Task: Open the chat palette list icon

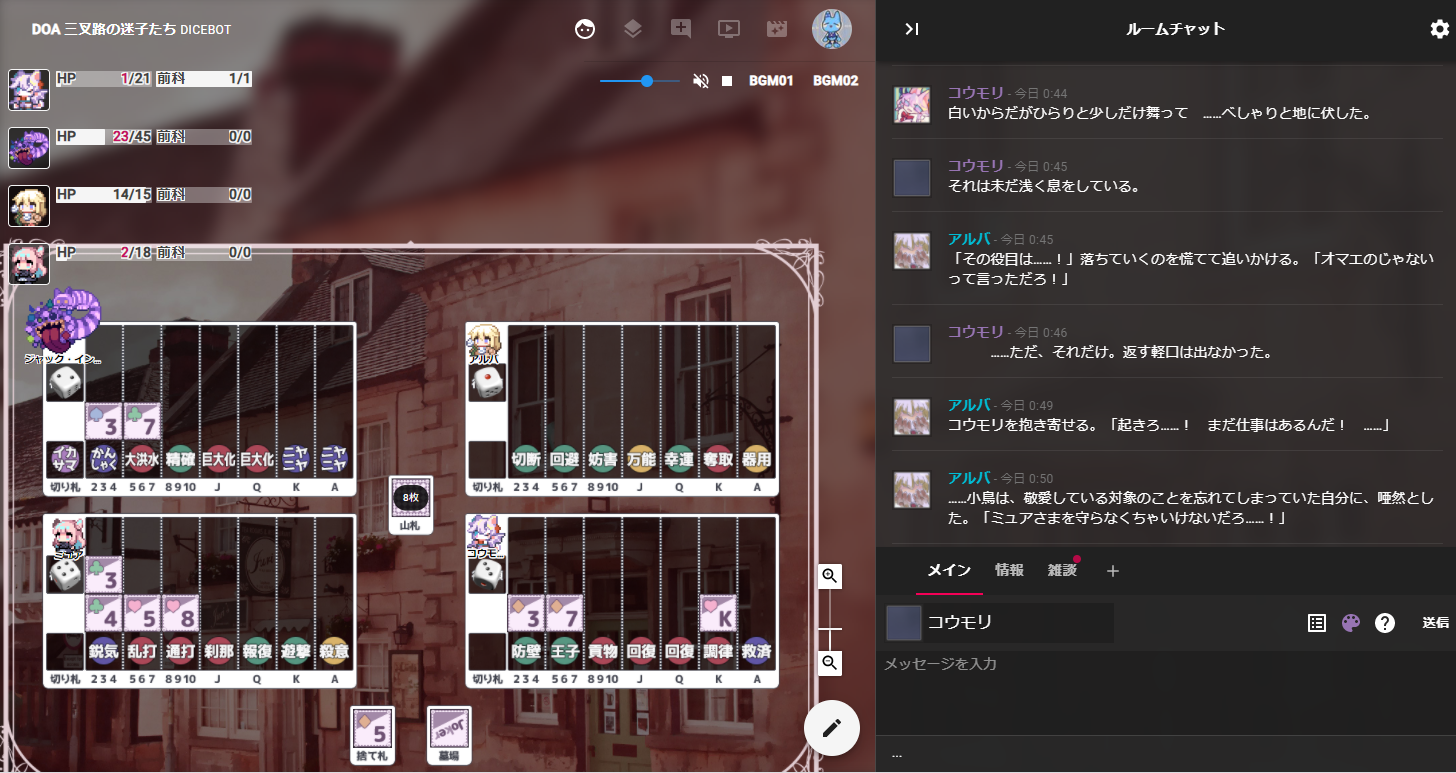Action: [1317, 623]
